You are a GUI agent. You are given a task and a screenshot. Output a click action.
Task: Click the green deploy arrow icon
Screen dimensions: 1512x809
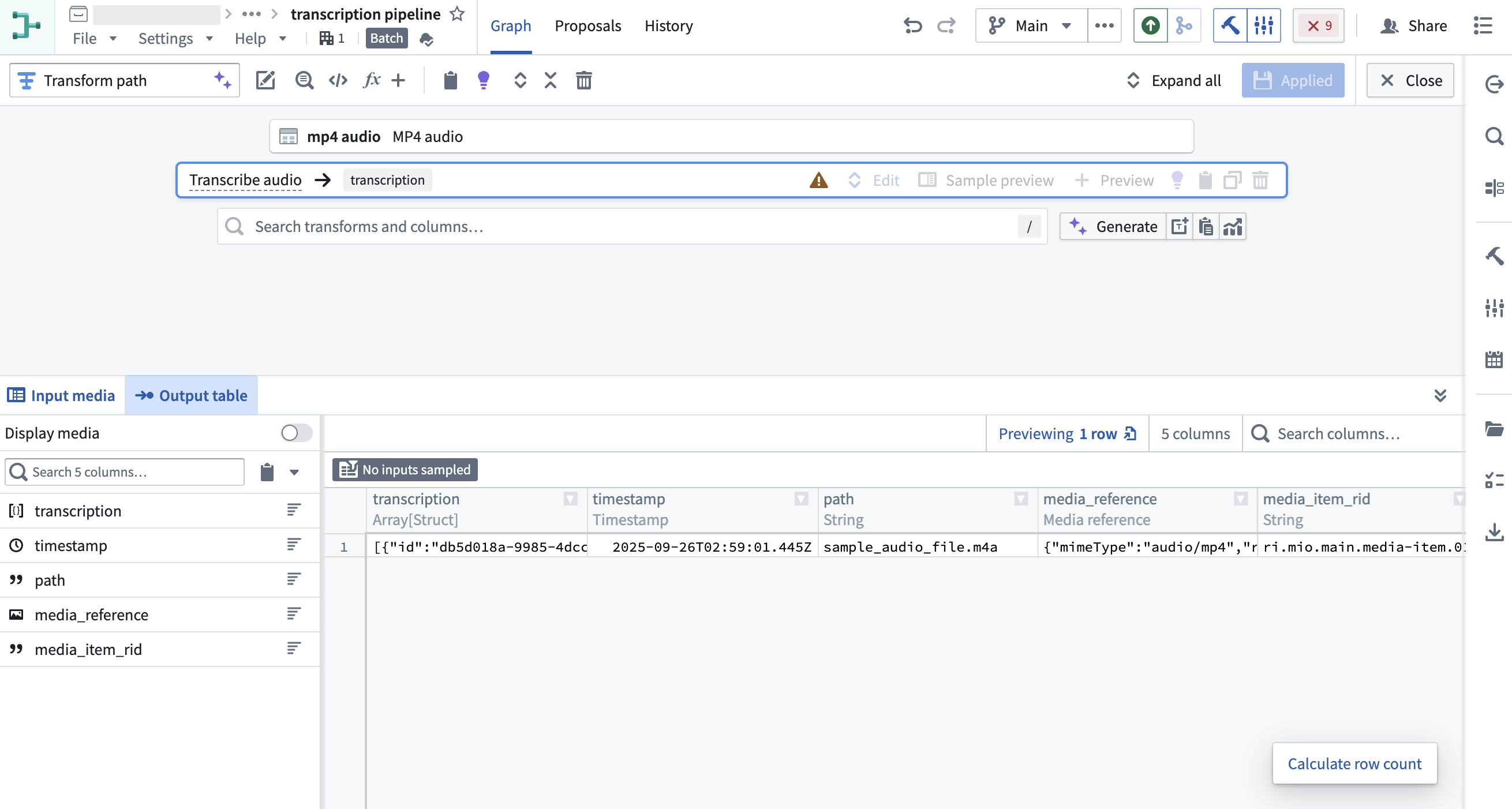click(x=1150, y=26)
